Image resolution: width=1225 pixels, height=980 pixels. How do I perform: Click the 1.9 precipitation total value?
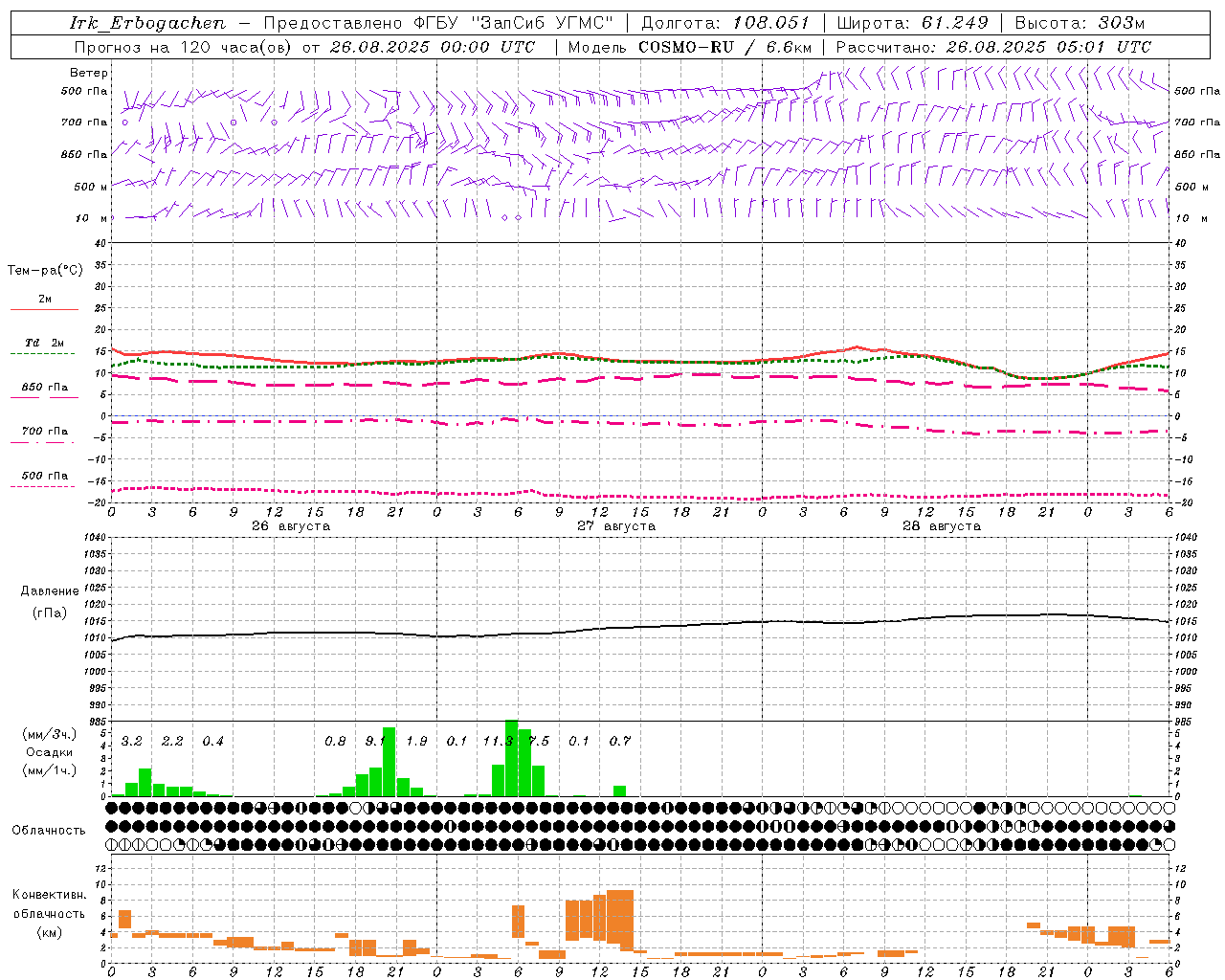click(416, 741)
